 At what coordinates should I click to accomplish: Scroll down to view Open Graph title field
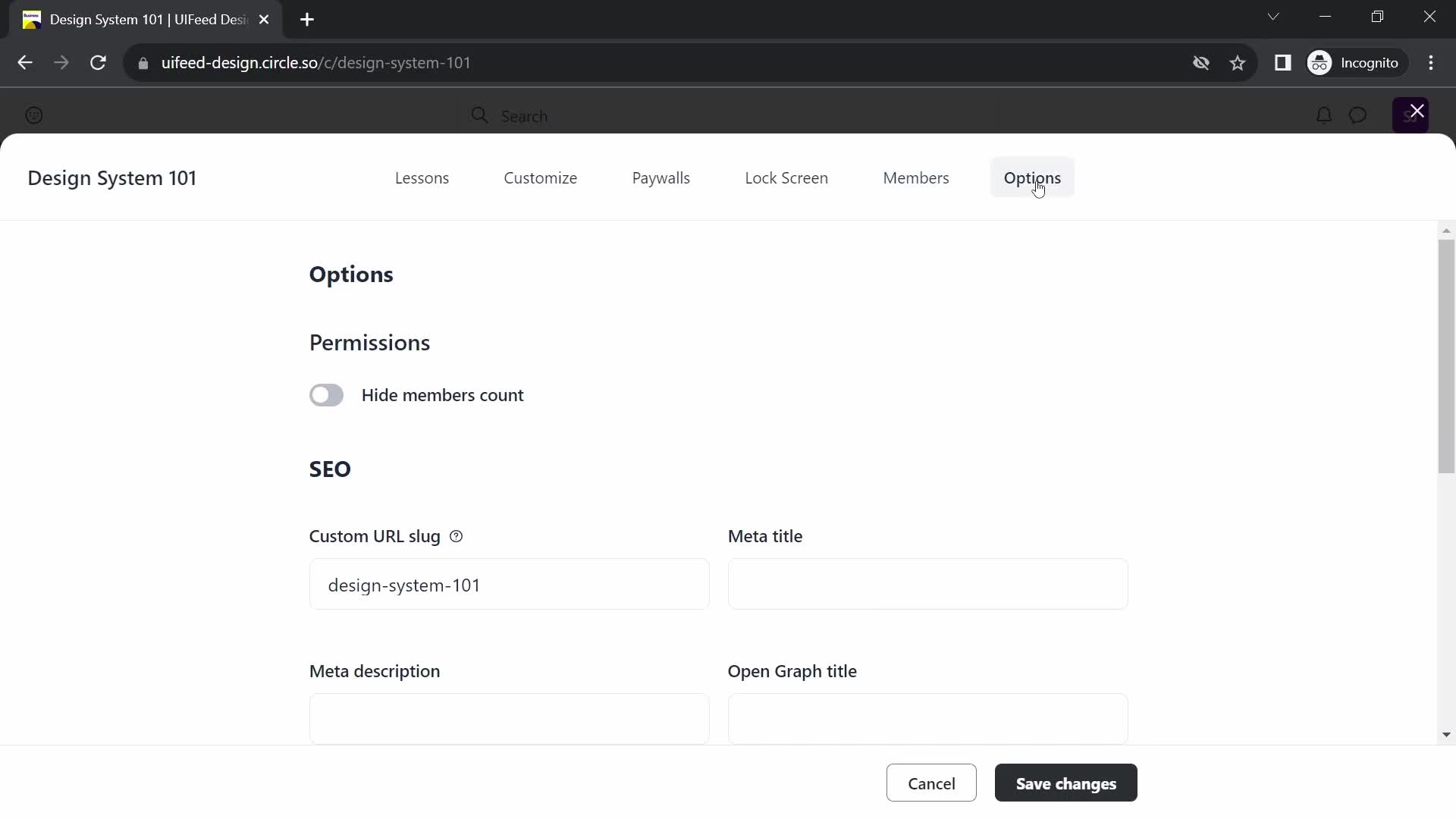(x=930, y=720)
